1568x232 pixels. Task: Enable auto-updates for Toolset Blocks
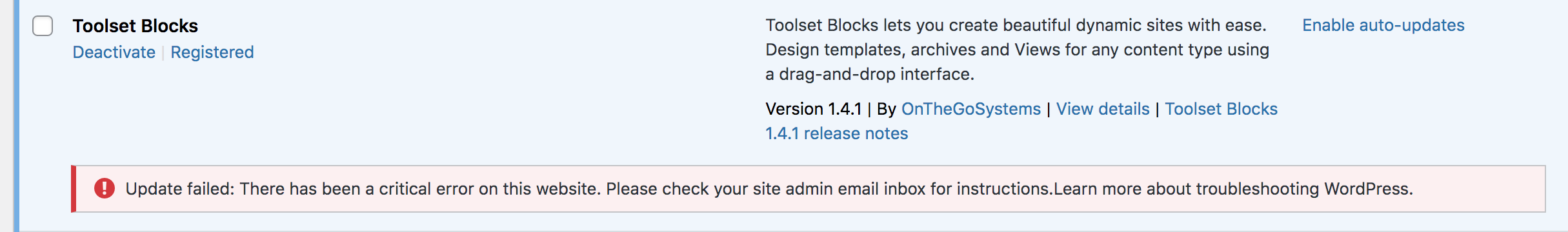pos(1383,25)
